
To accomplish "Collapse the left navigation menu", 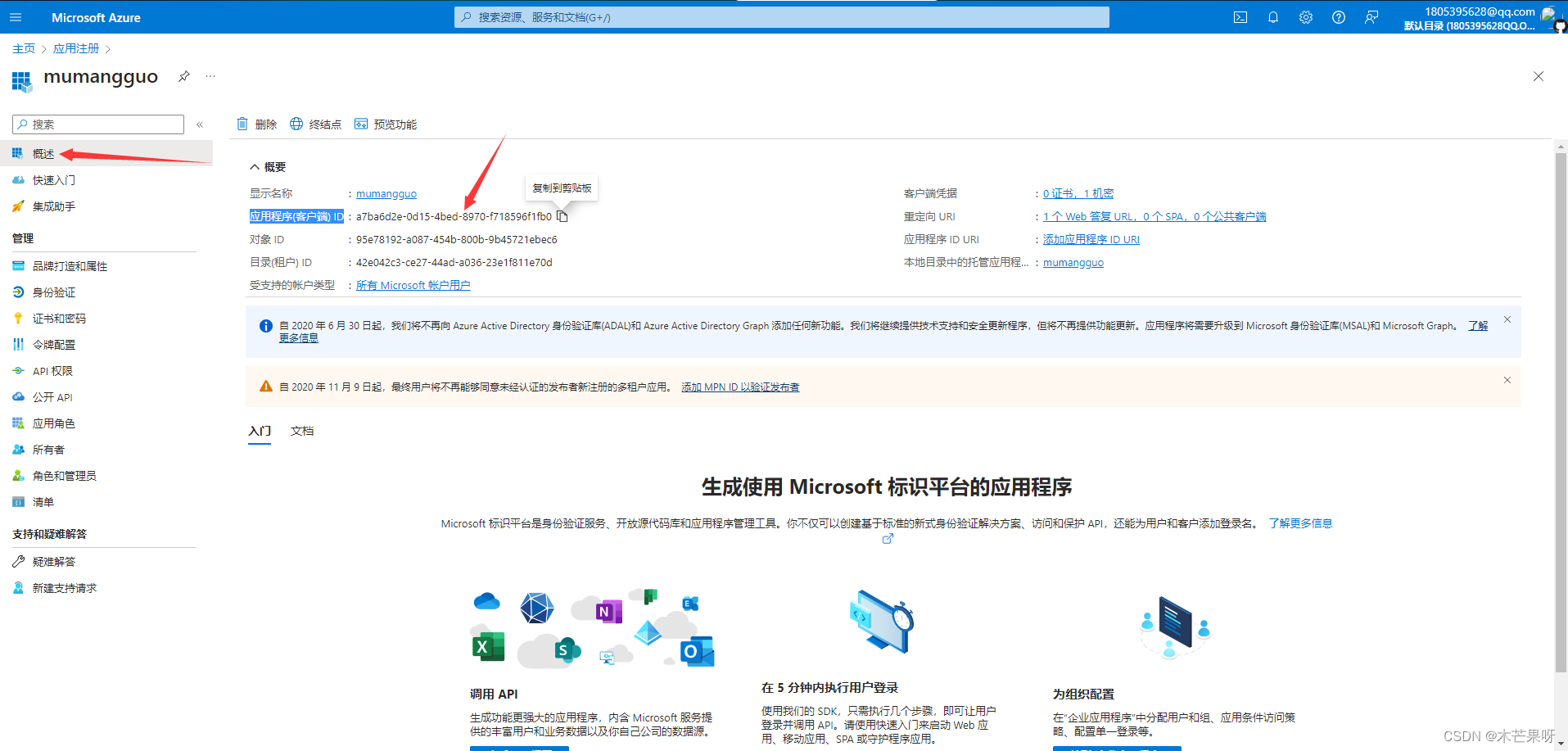I will [200, 124].
